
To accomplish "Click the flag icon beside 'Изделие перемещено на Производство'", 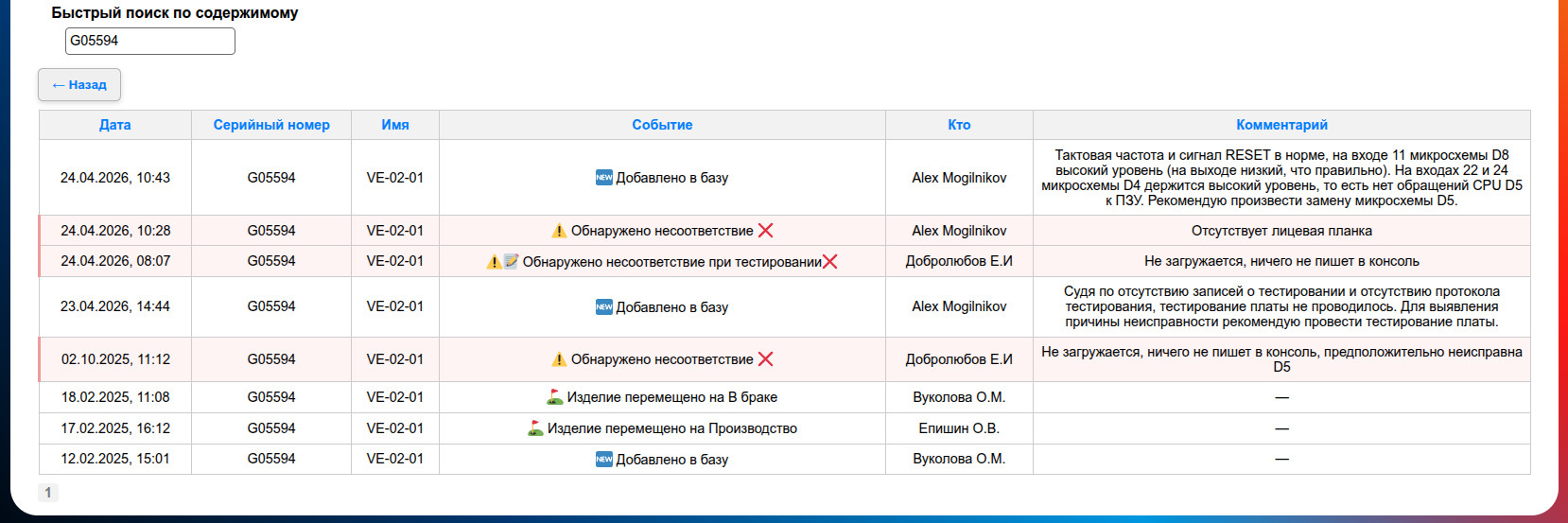I will click(x=535, y=428).
